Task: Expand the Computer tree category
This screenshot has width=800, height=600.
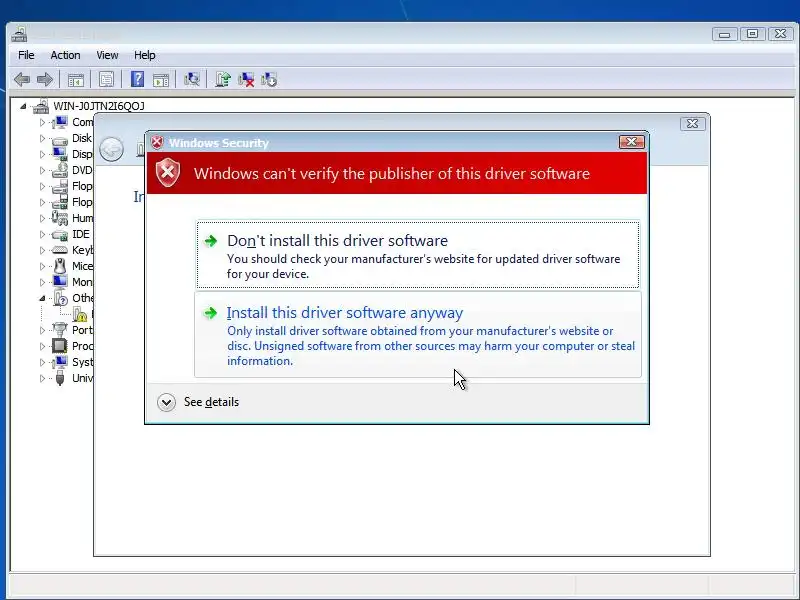Action: (42, 122)
